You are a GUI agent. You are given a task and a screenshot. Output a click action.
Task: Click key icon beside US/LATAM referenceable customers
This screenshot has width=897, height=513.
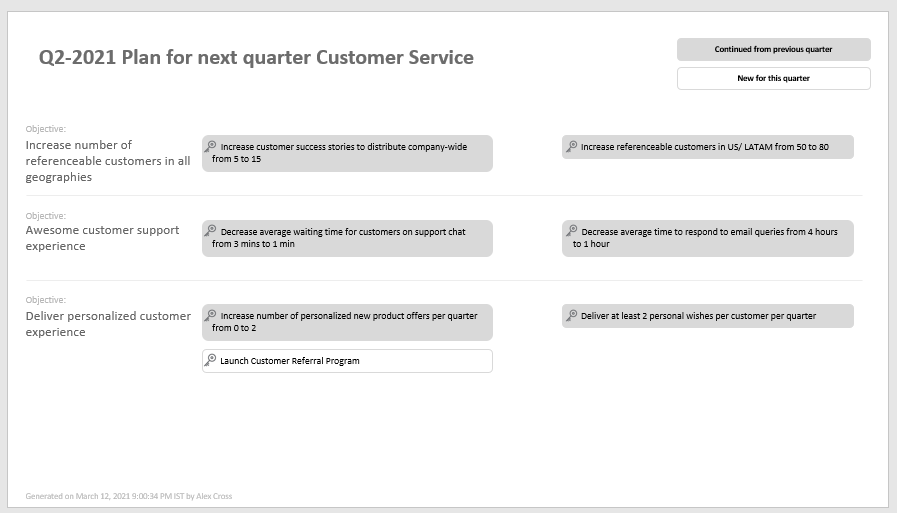click(571, 146)
